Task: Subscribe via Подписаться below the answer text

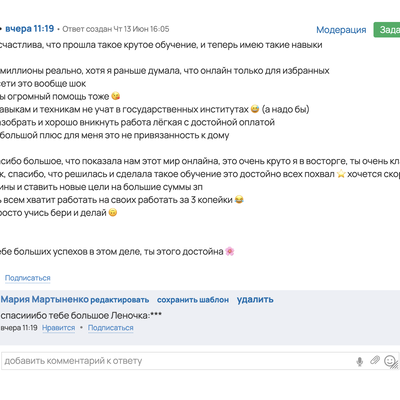Action: [28, 278]
